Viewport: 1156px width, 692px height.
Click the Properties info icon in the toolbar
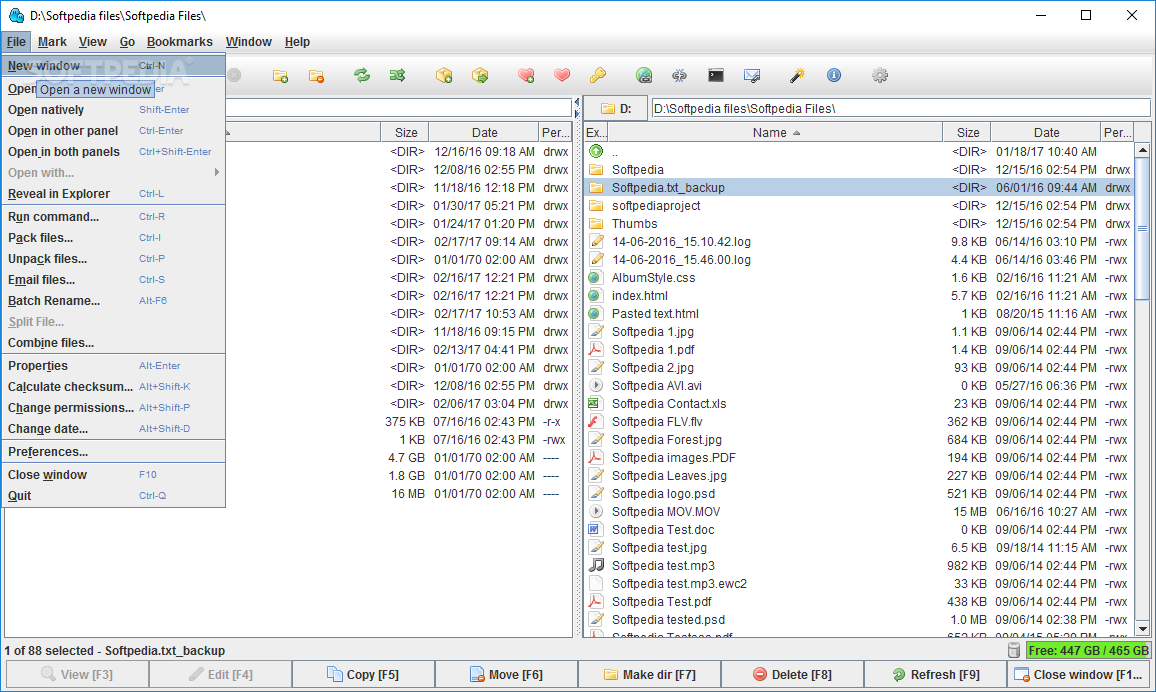tap(834, 75)
